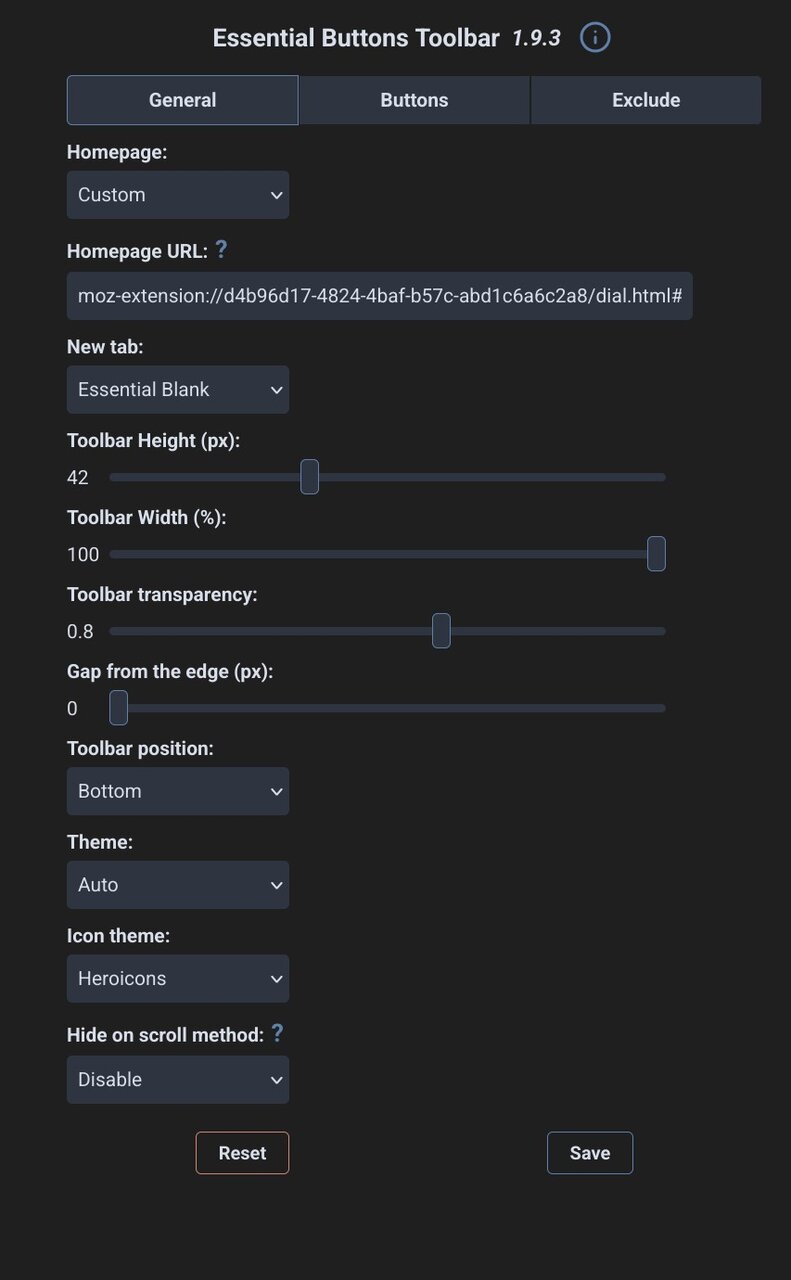Expand the New tab dropdown
791x1280 pixels.
pyautogui.click(x=178, y=390)
